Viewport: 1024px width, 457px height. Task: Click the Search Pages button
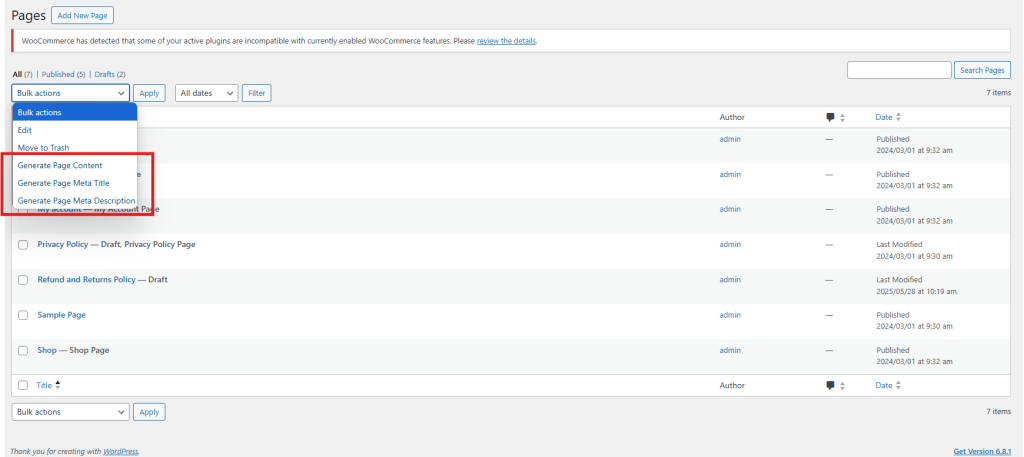coord(982,70)
